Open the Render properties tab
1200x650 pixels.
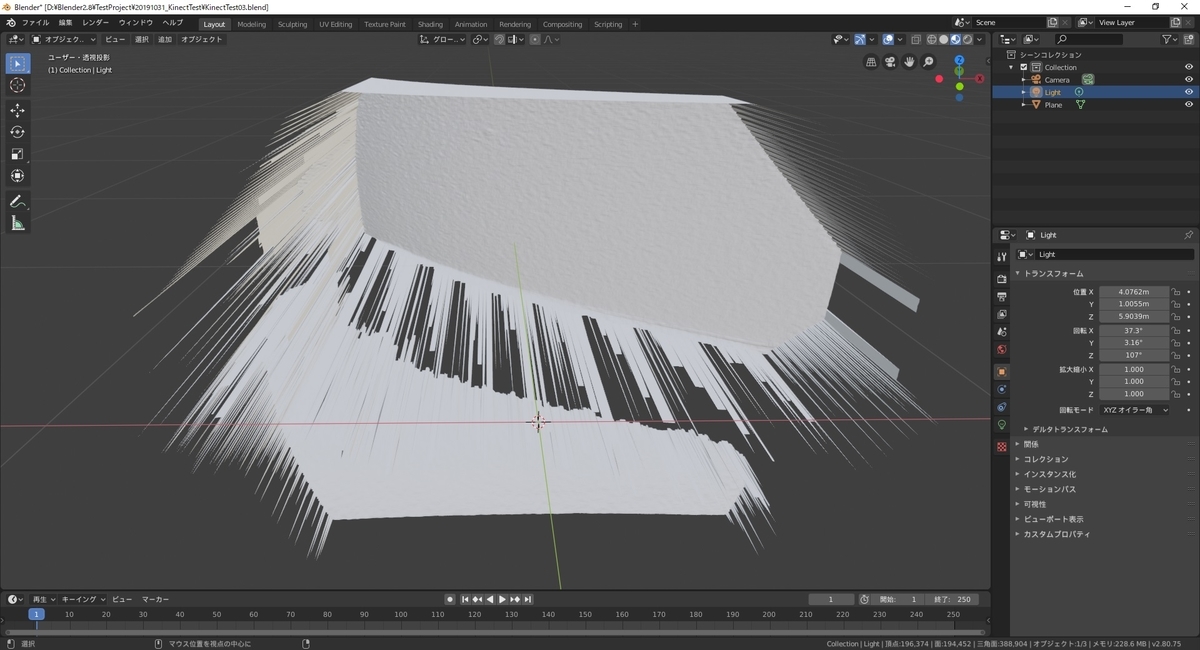tap(1001, 278)
